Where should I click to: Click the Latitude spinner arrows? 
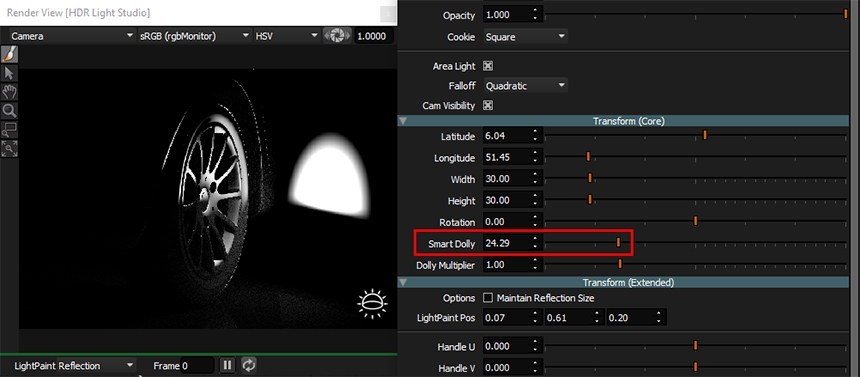tap(536, 136)
